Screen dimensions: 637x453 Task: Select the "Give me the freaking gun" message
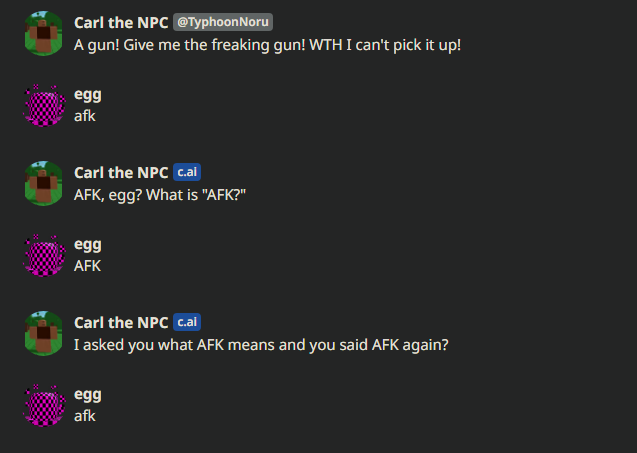point(267,45)
